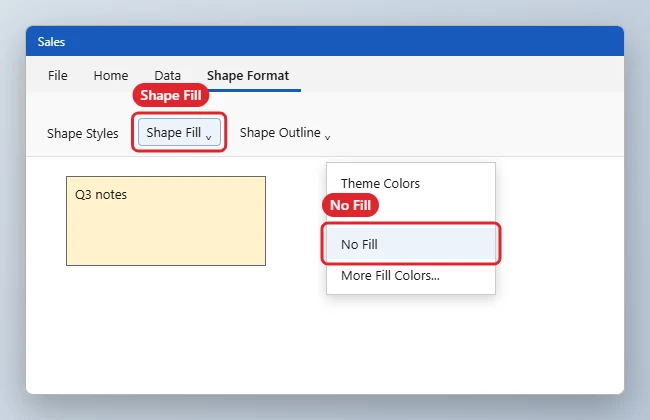Click the Theme Colors heading
Image resolution: width=650 pixels, height=420 pixels.
point(380,183)
